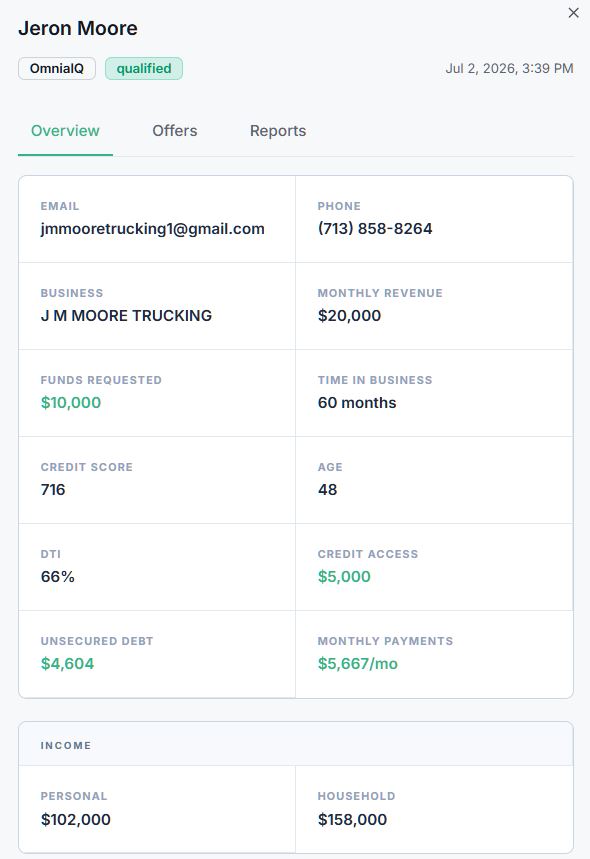Click the phone number (713) 858-8264
Screen dimensions: 590x859
375,229
